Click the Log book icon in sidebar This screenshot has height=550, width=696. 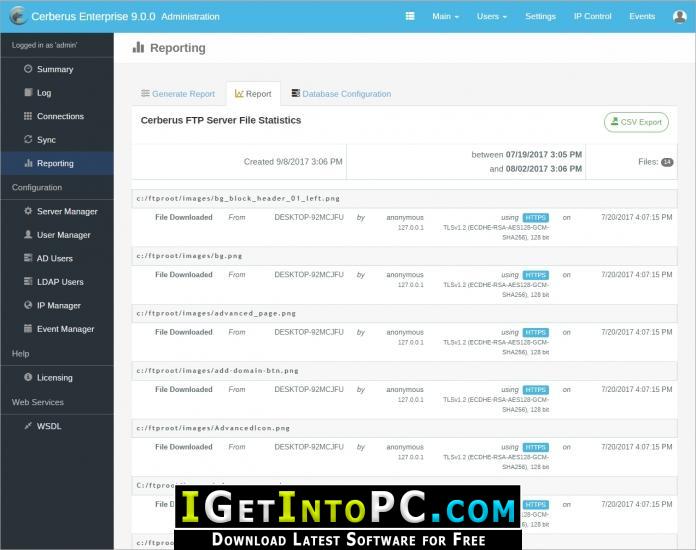click(28, 92)
